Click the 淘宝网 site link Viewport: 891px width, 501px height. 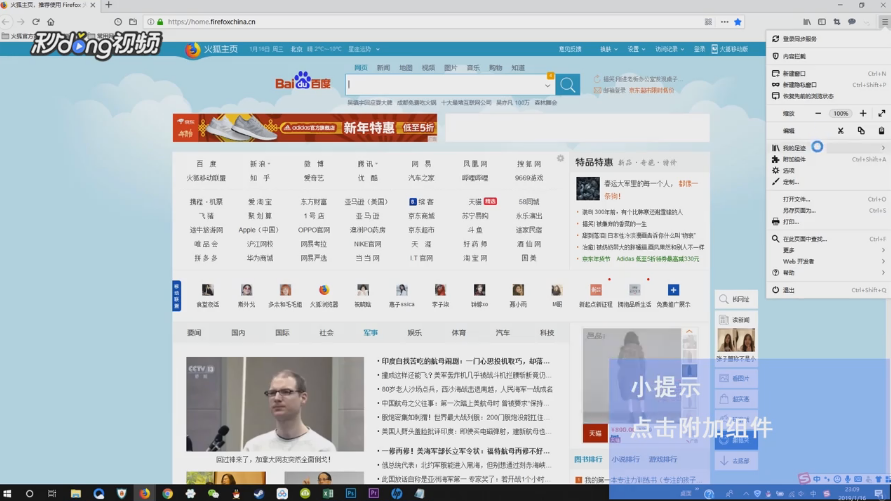pyautogui.click(x=475, y=258)
